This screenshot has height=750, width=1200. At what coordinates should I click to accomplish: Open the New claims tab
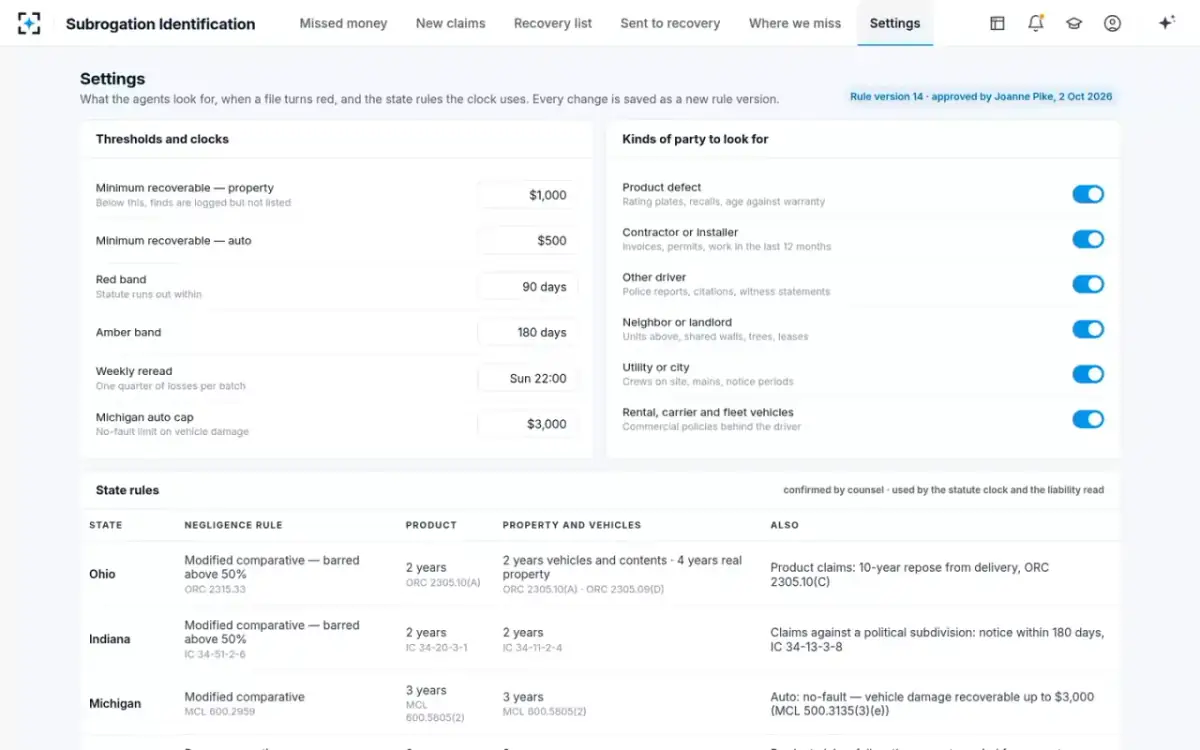tap(450, 23)
